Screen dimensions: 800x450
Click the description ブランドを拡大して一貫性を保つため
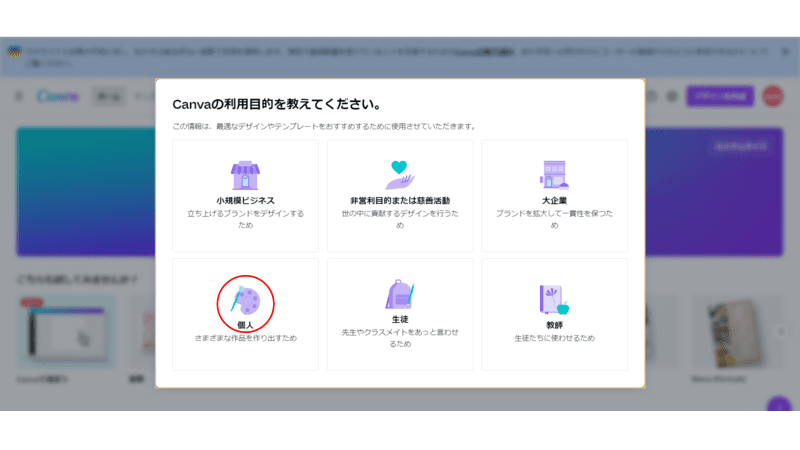[554, 219]
